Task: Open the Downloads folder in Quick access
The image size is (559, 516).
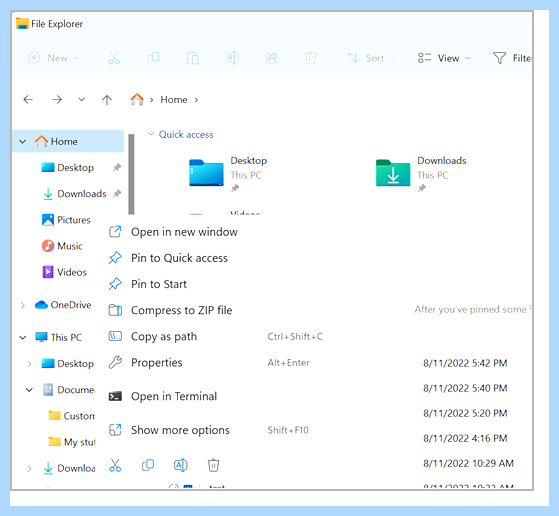Action: coord(421,173)
